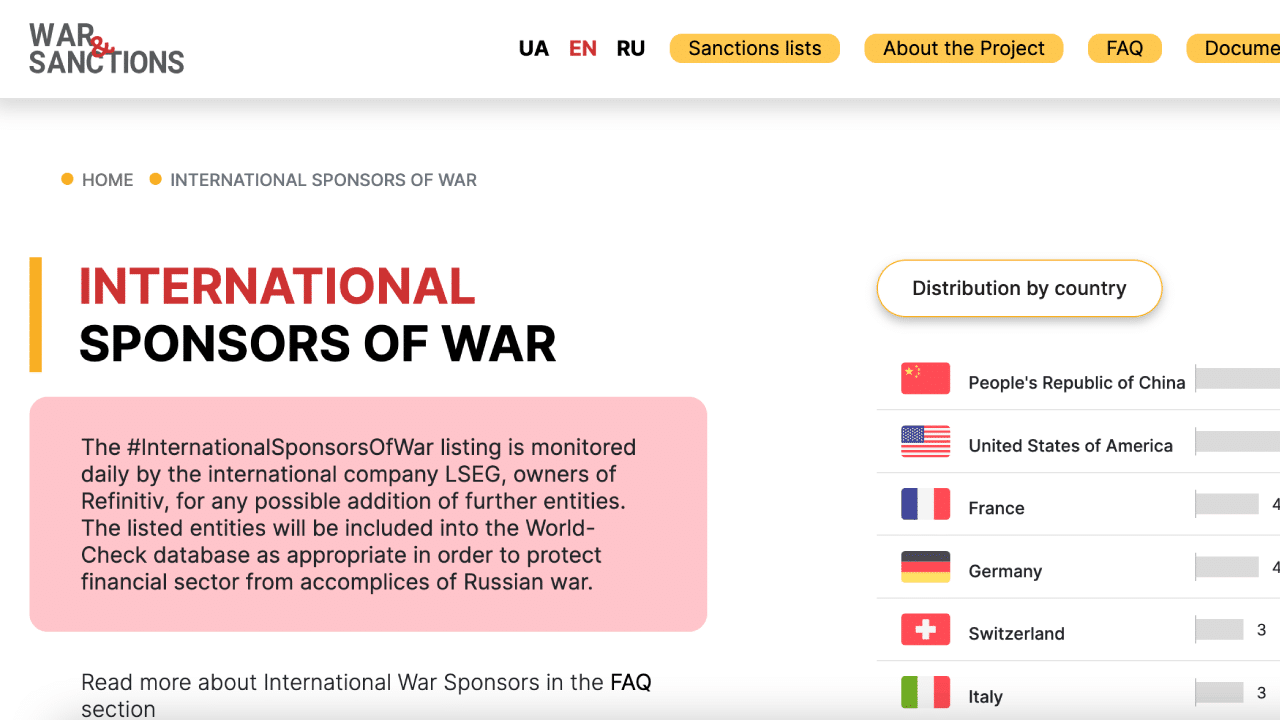Go to the HOME breadcrumb link

107,180
